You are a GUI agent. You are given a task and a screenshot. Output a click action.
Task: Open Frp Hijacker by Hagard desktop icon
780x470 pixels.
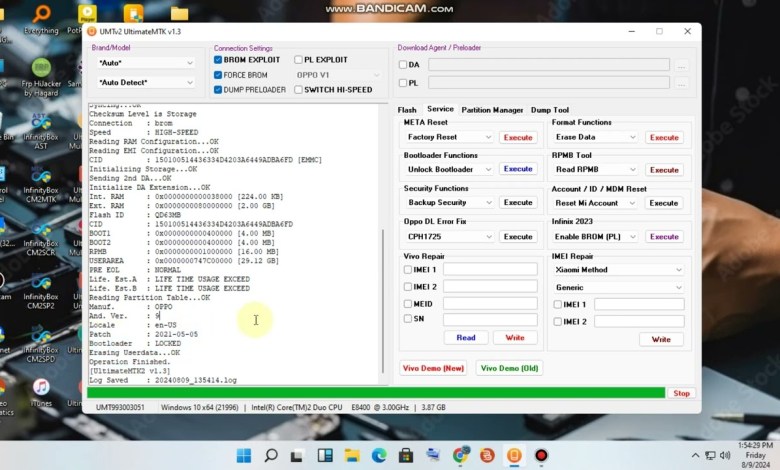[41, 78]
